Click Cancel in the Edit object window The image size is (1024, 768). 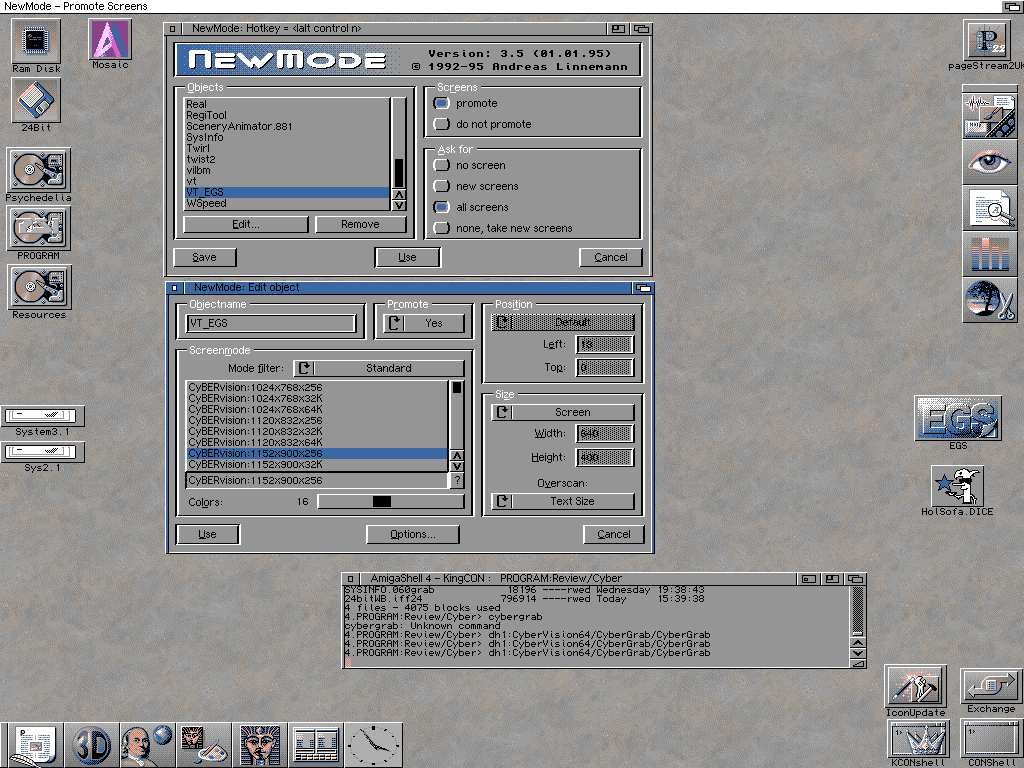[614, 534]
